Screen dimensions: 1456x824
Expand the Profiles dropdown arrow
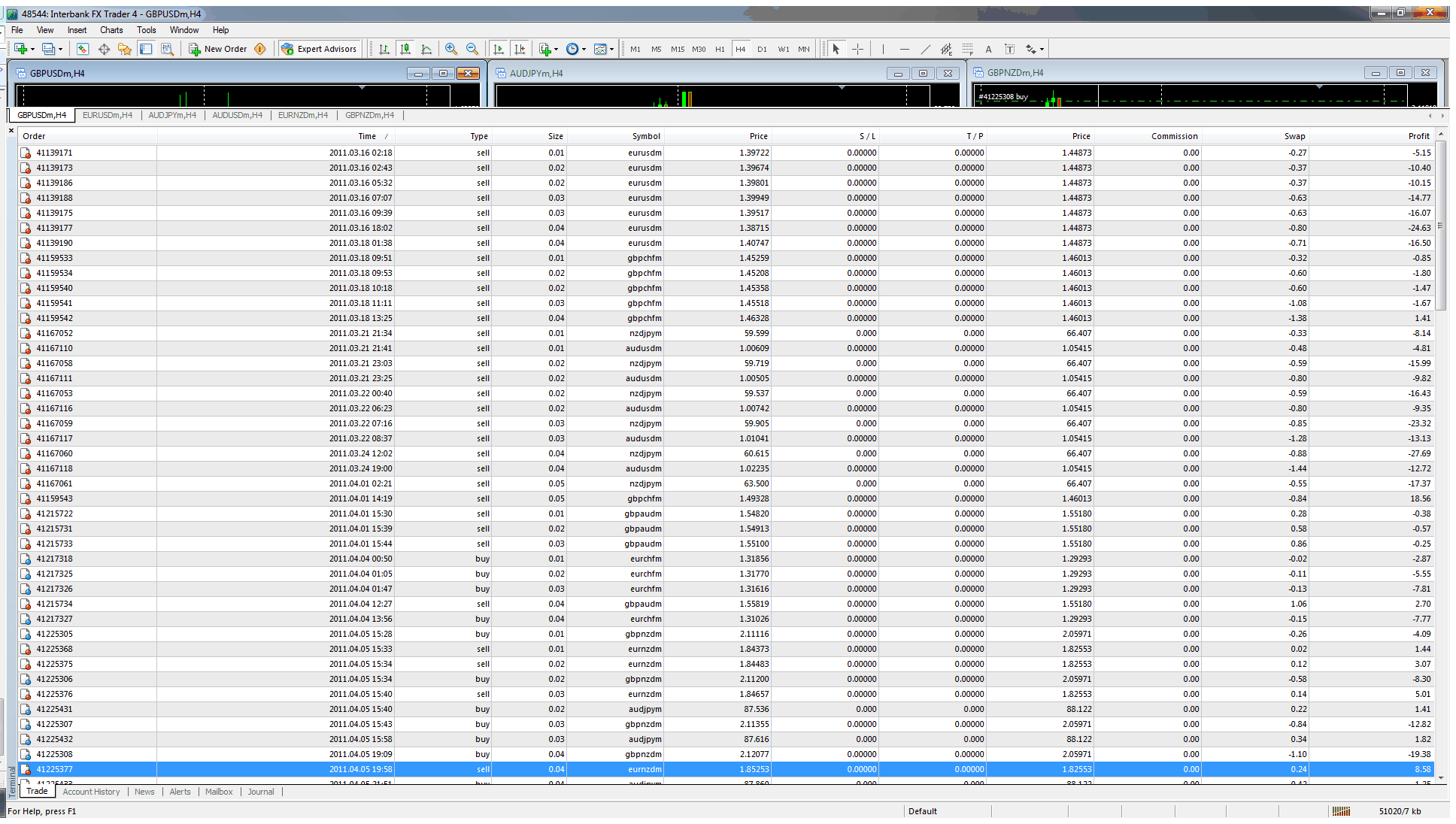pos(60,50)
